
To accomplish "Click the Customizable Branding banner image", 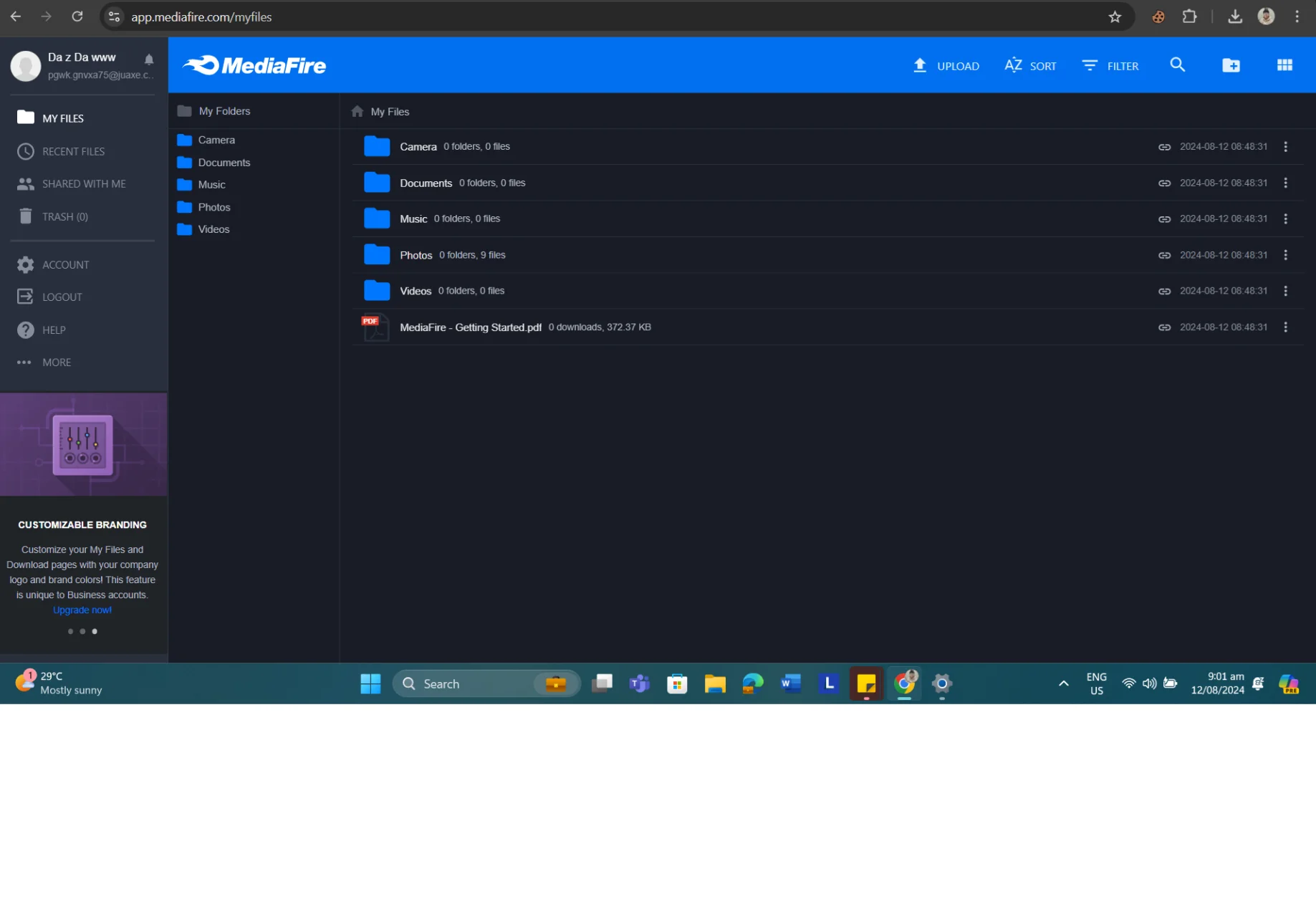I will pos(84,444).
